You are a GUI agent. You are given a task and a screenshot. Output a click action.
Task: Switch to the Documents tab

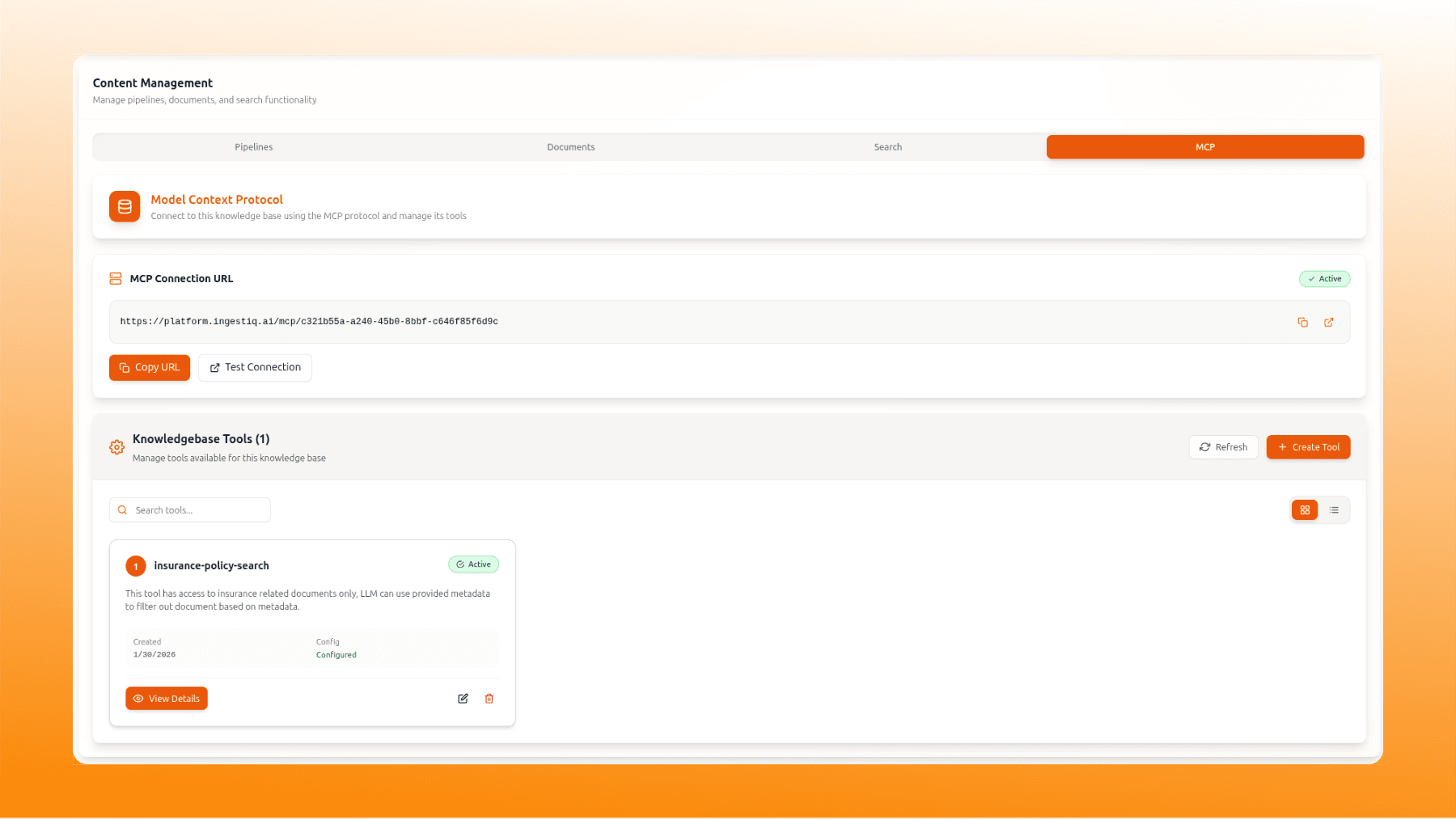570,147
